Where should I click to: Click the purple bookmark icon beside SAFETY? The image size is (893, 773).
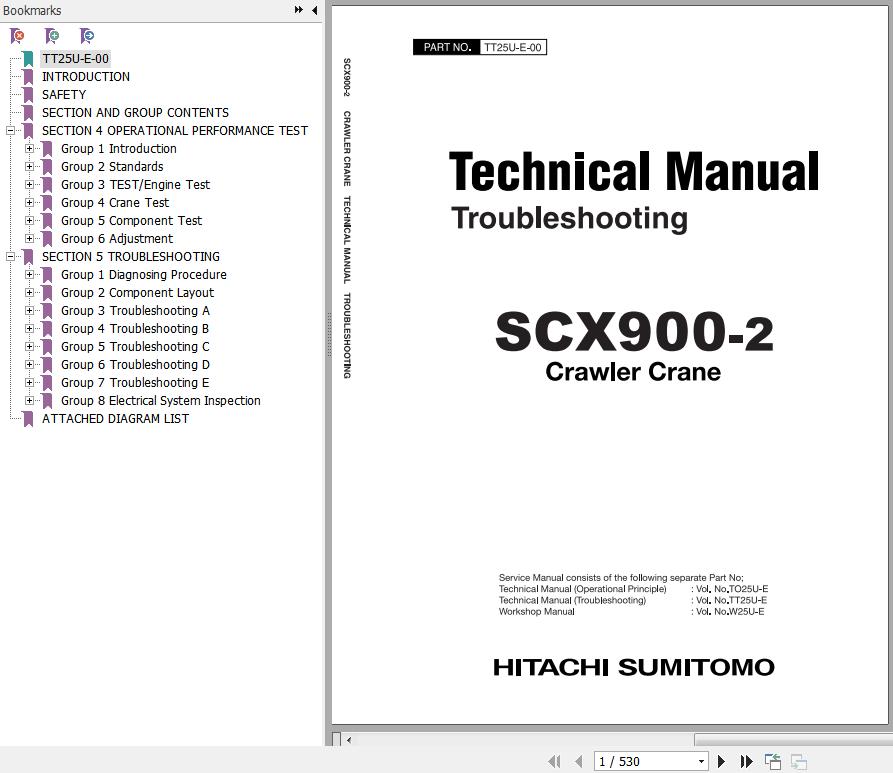click(28, 95)
